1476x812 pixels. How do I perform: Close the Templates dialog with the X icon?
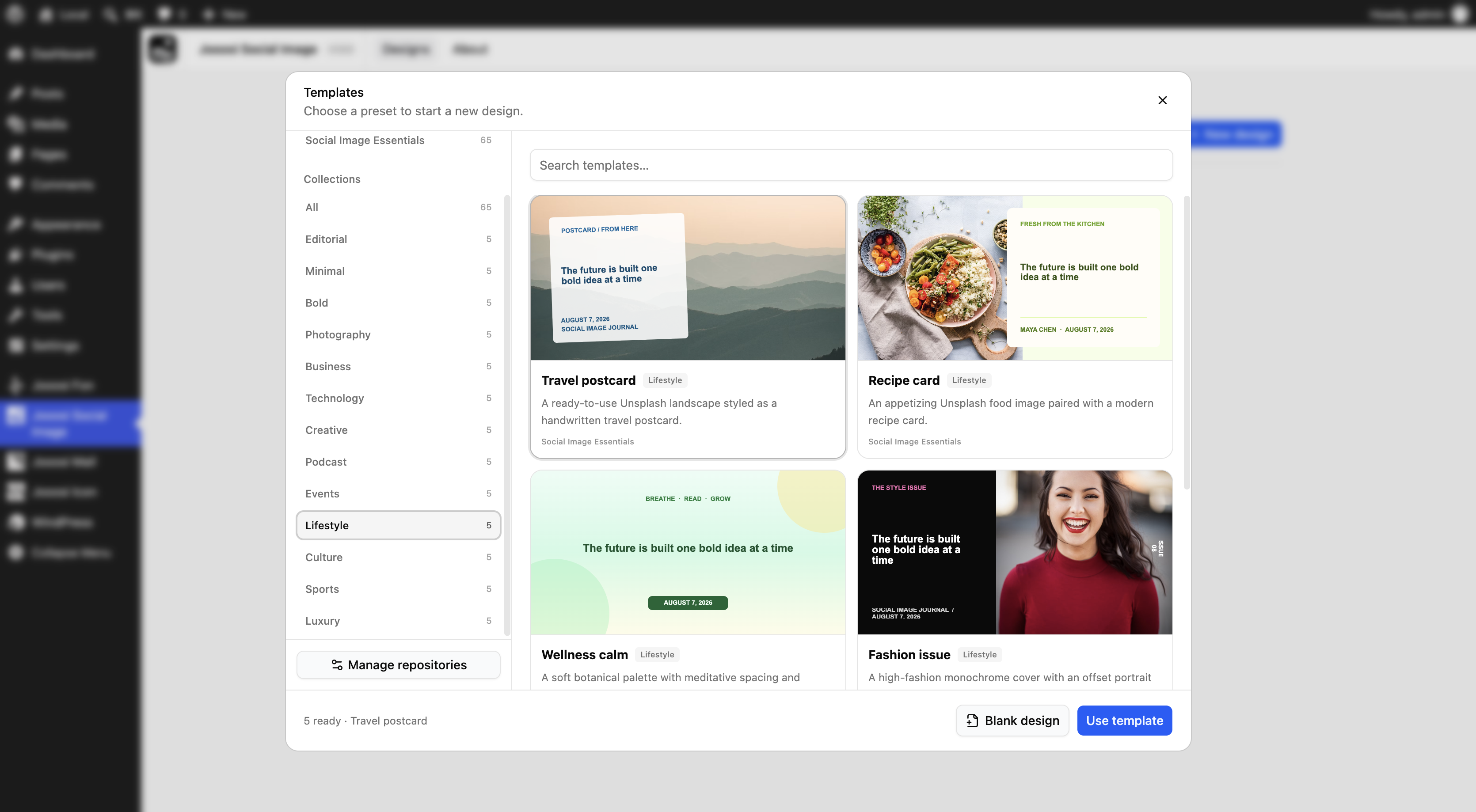(x=1162, y=100)
